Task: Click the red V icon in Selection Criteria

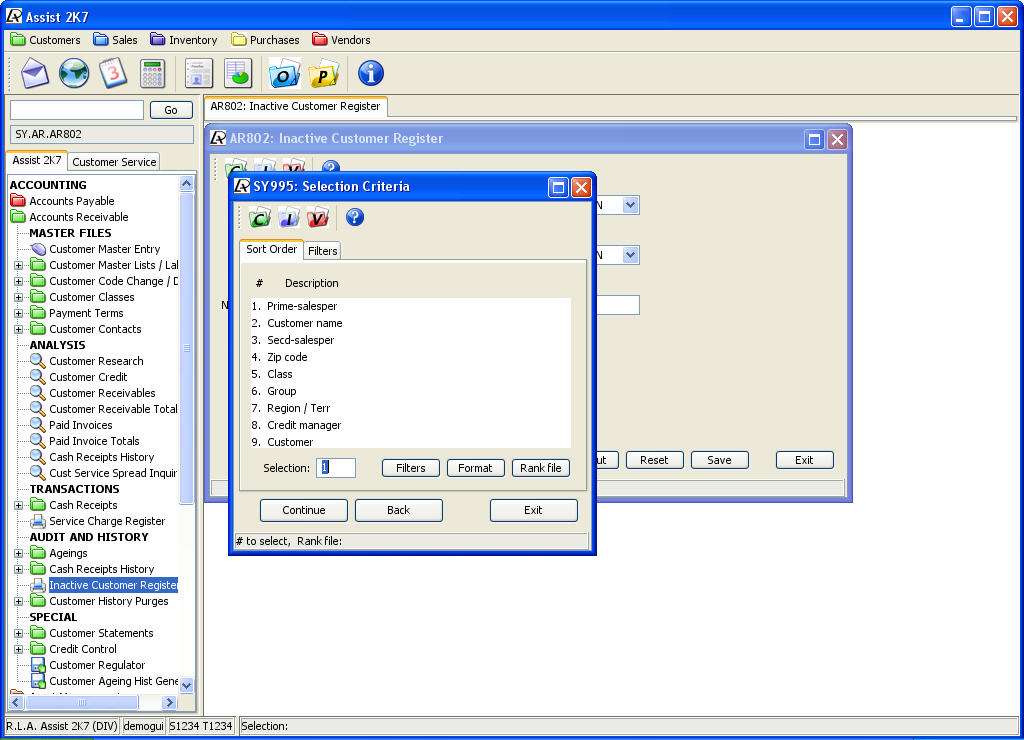Action: (x=318, y=218)
